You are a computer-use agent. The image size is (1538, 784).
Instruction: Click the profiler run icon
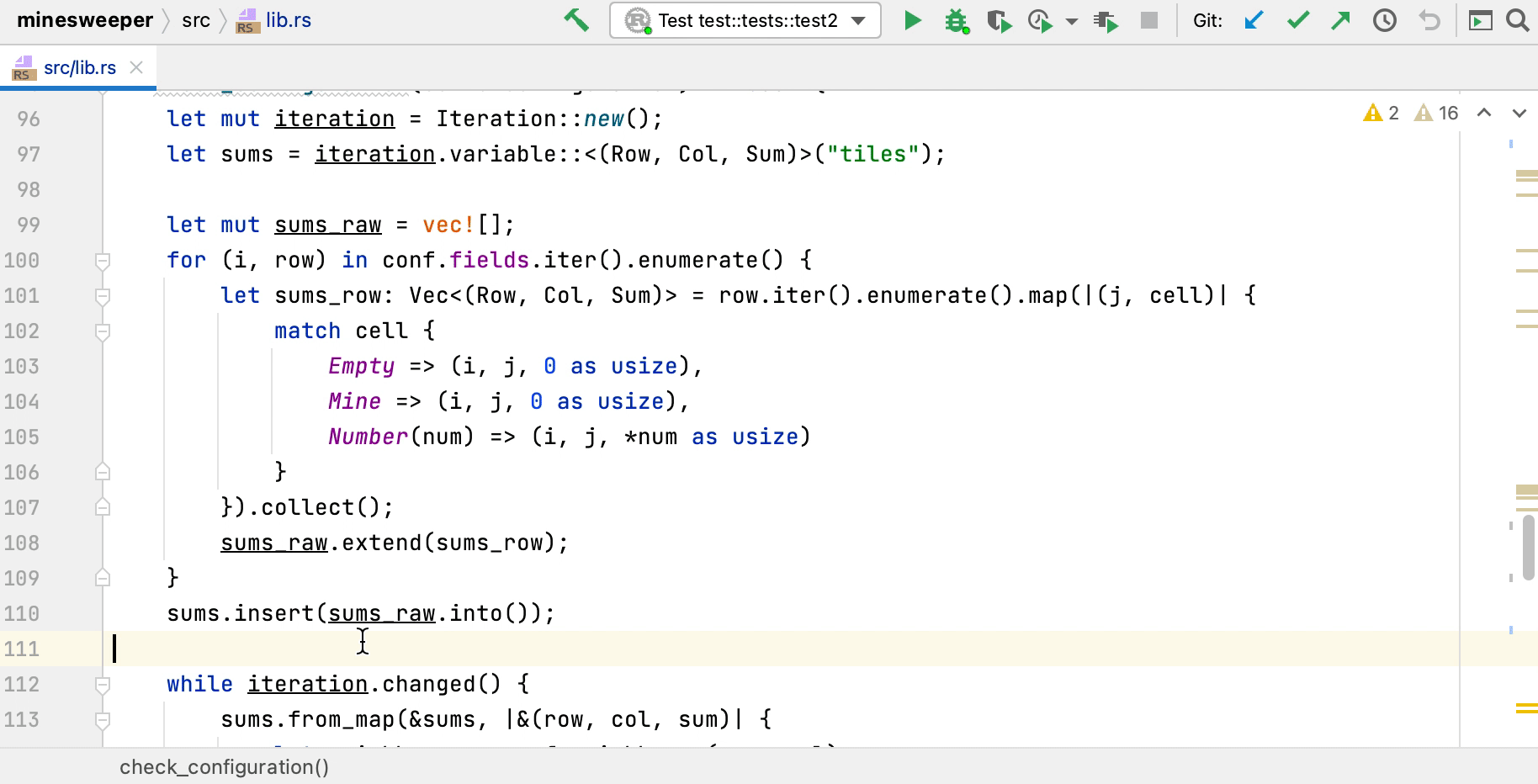pos(1041,20)
